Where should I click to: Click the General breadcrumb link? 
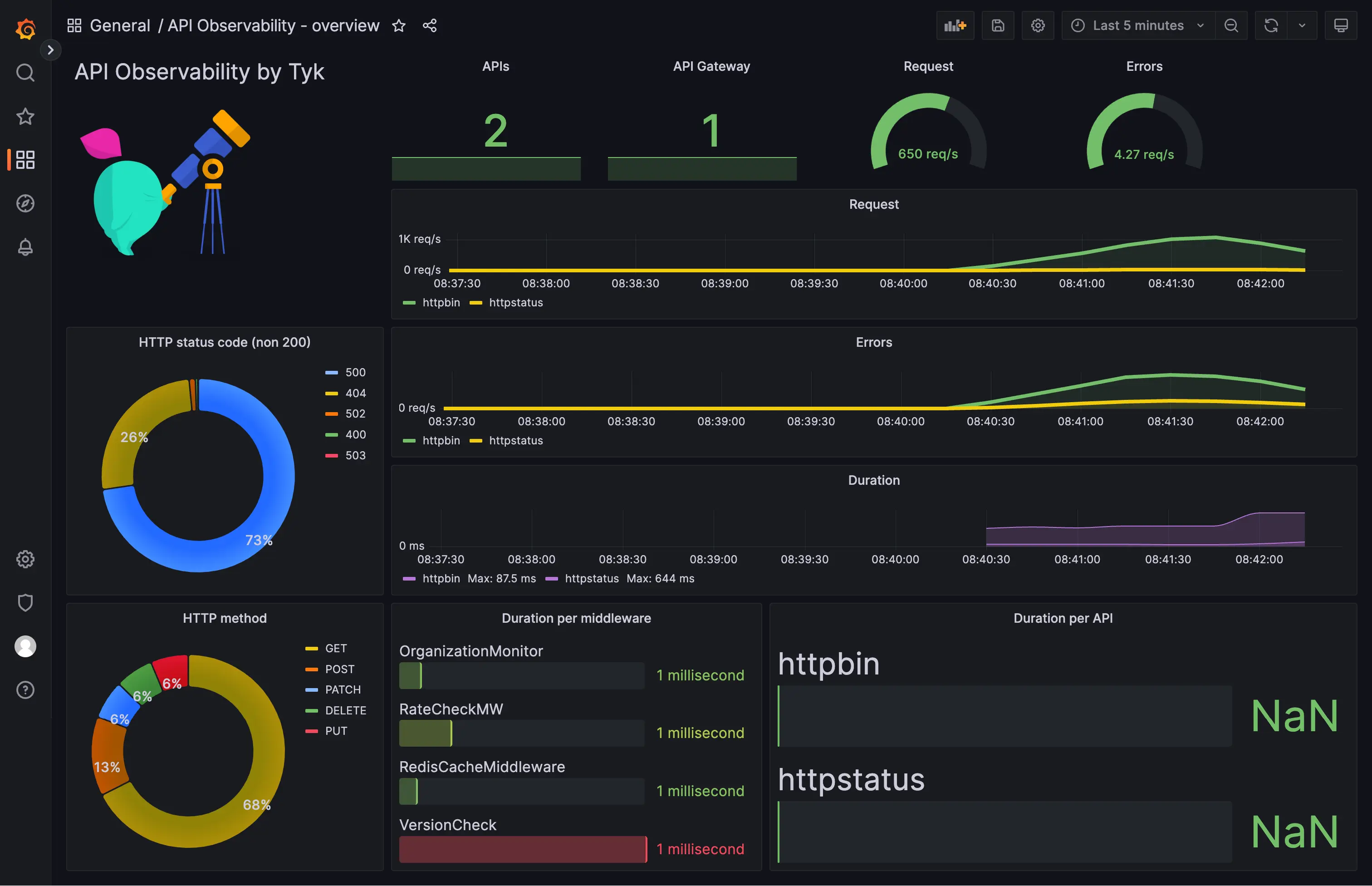coord(120,25)
